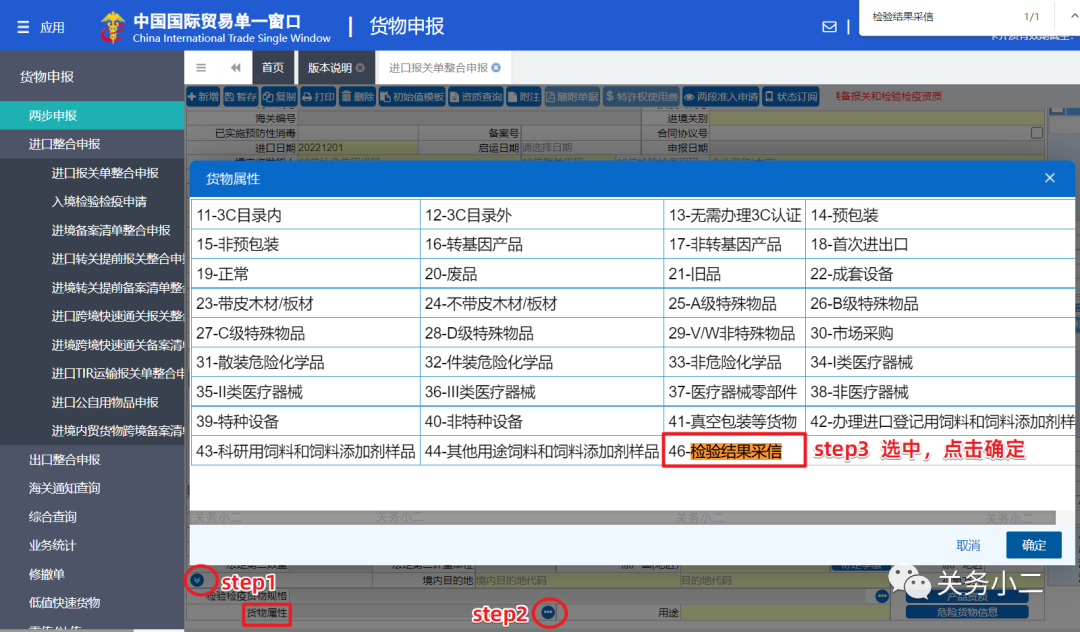Click the double left arrow tab scroll icon
1080x632 pixels.
pyautogui.click(x=236, y=67)
